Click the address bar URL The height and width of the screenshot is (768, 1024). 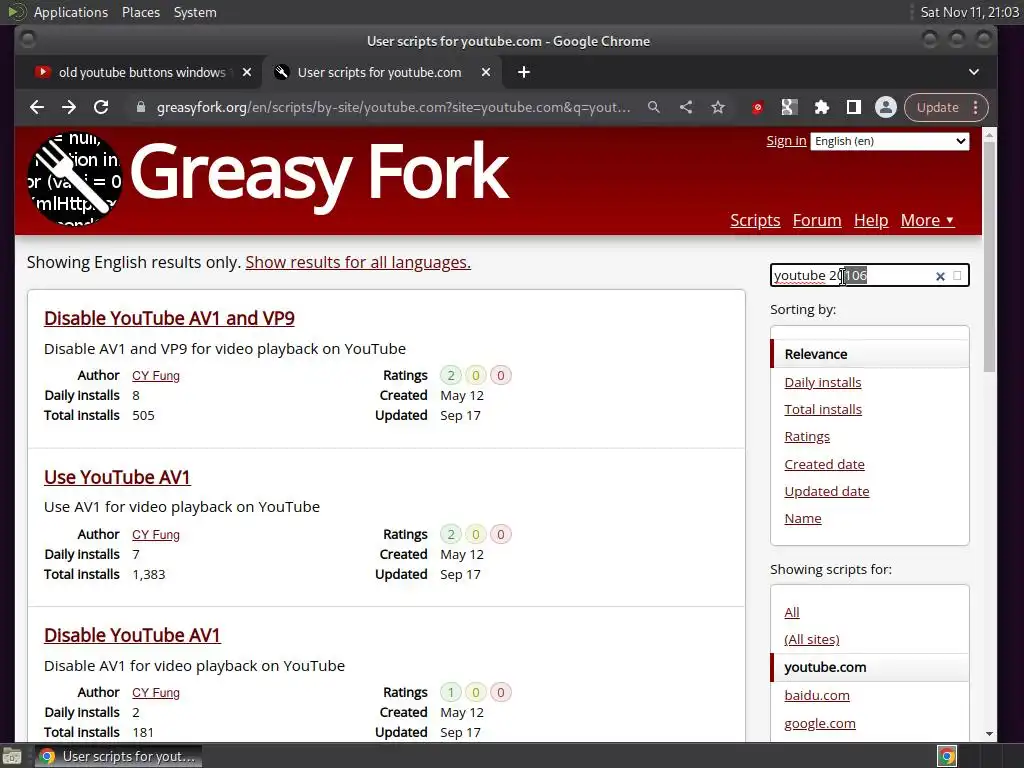click(x=394, y=108)
